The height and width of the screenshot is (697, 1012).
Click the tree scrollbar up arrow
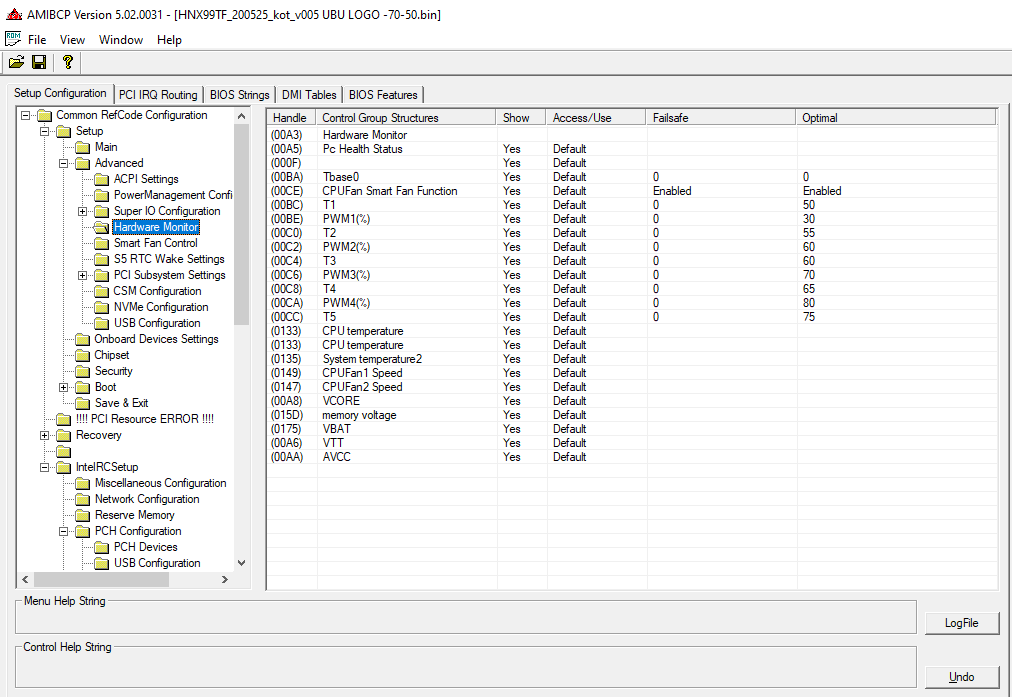pyautogui.click(x=241, y=116)
